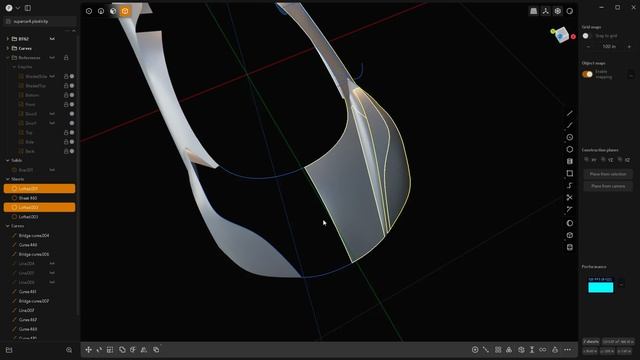
Task: Toggle visibility eye of the References folder
Action: pos(52,58)
